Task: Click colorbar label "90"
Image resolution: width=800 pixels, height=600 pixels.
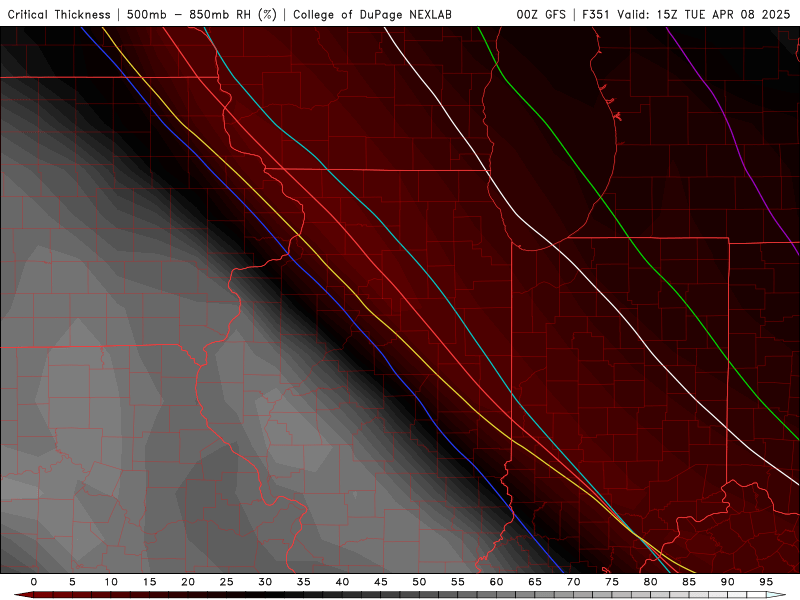Action: [x=728, y=582]
